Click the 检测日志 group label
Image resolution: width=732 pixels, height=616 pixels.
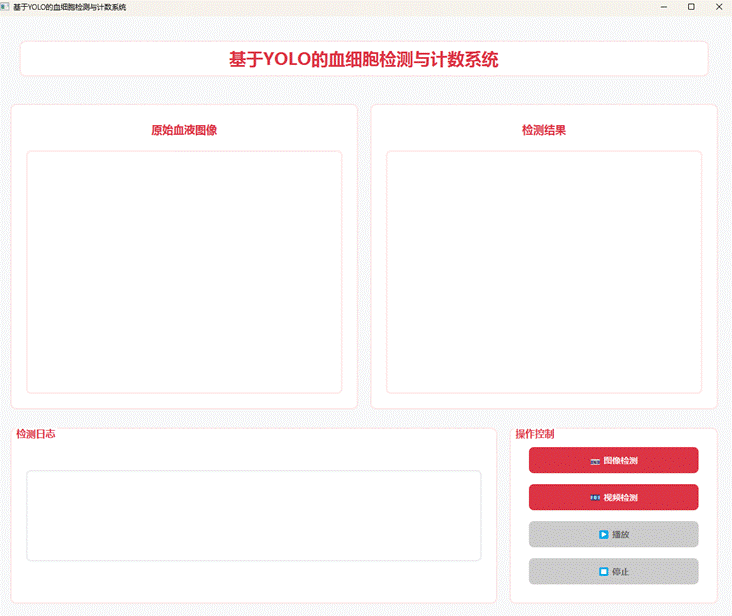[x=36, y=434]
